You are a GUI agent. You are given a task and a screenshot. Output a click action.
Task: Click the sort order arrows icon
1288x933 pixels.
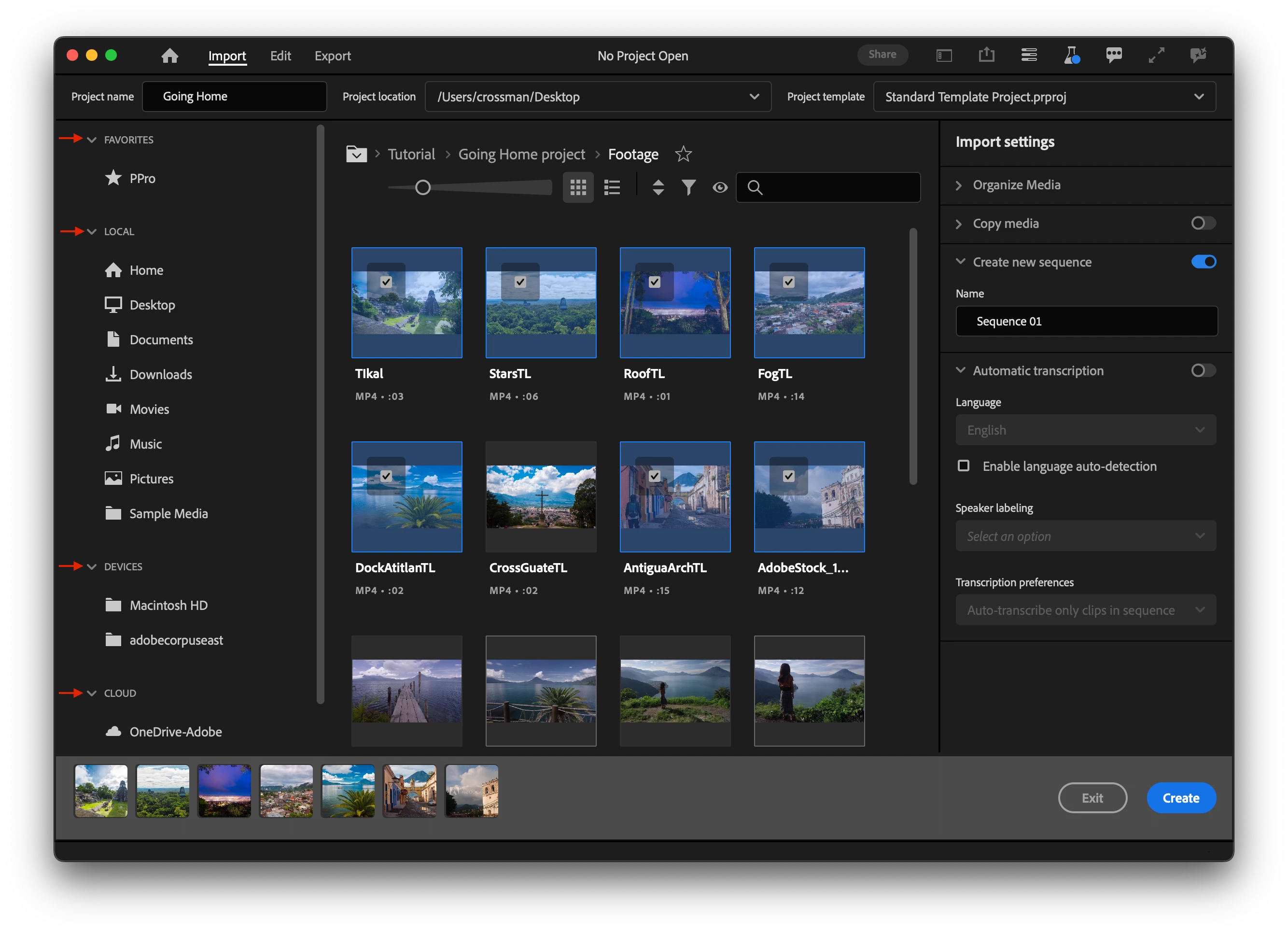(658, 187)
